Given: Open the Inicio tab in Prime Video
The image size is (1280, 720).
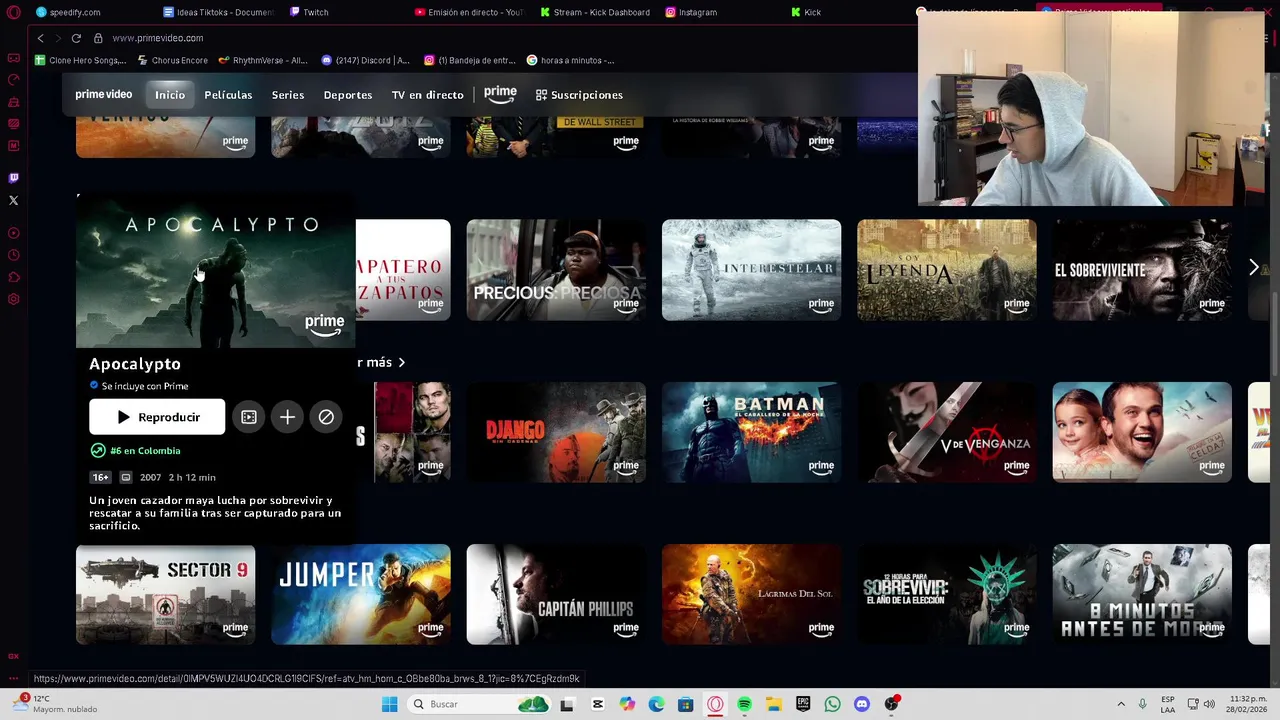Looking at the screenshot, I should (170, 95).
